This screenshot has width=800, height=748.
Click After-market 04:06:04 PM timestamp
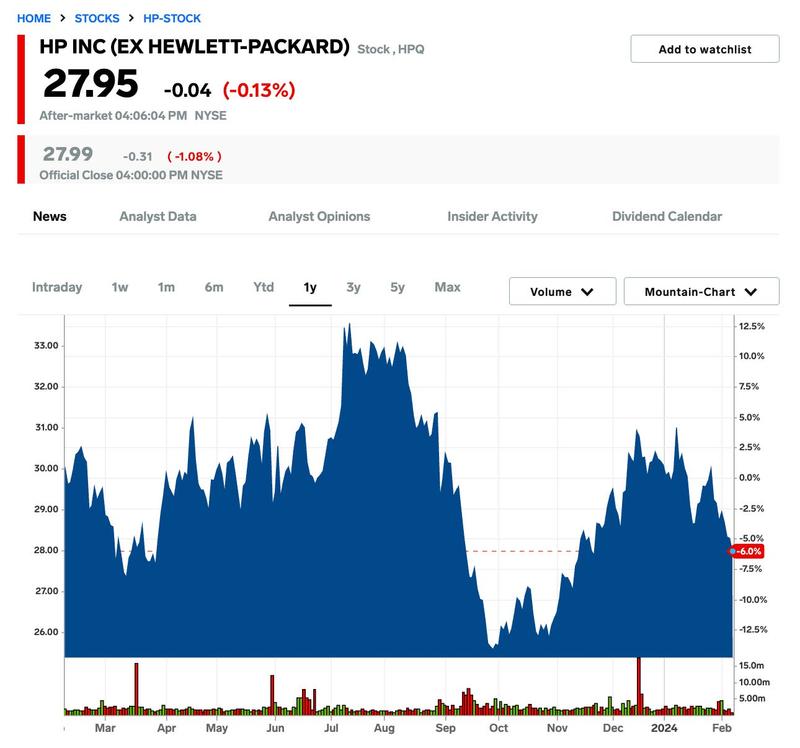(x=113, y=115)
